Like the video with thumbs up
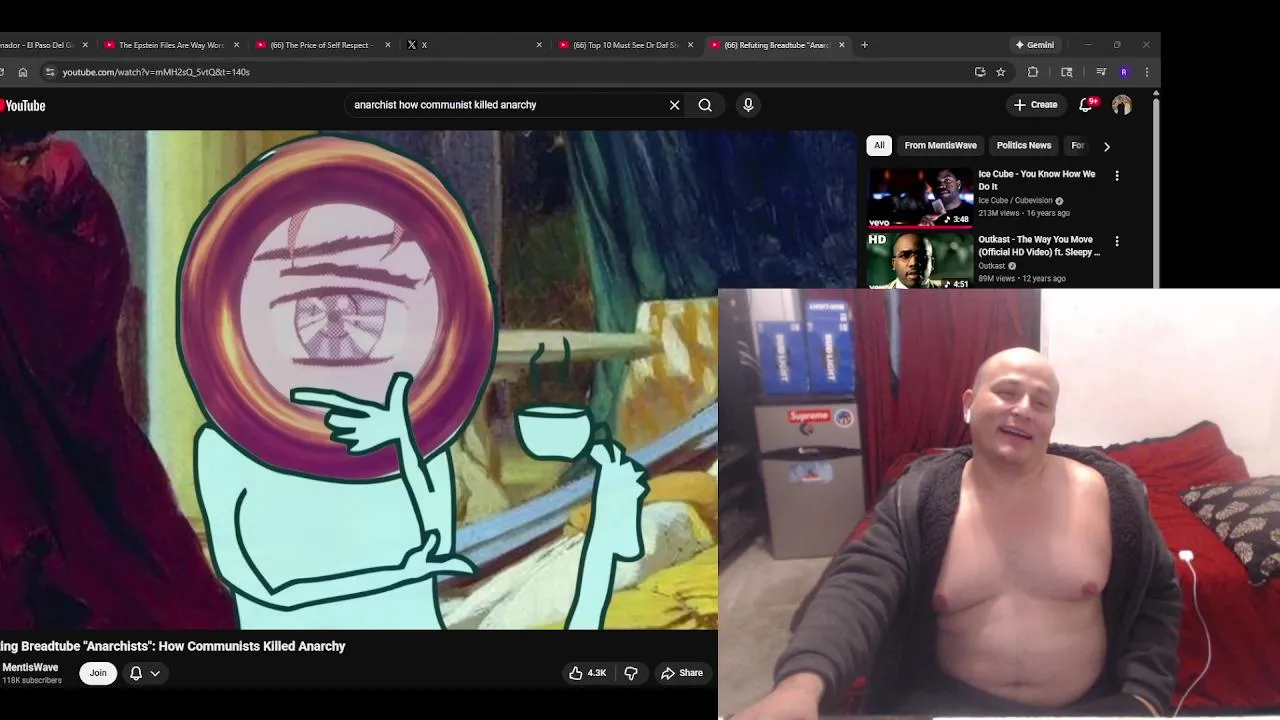1280x720 pixels. (588, 673)
